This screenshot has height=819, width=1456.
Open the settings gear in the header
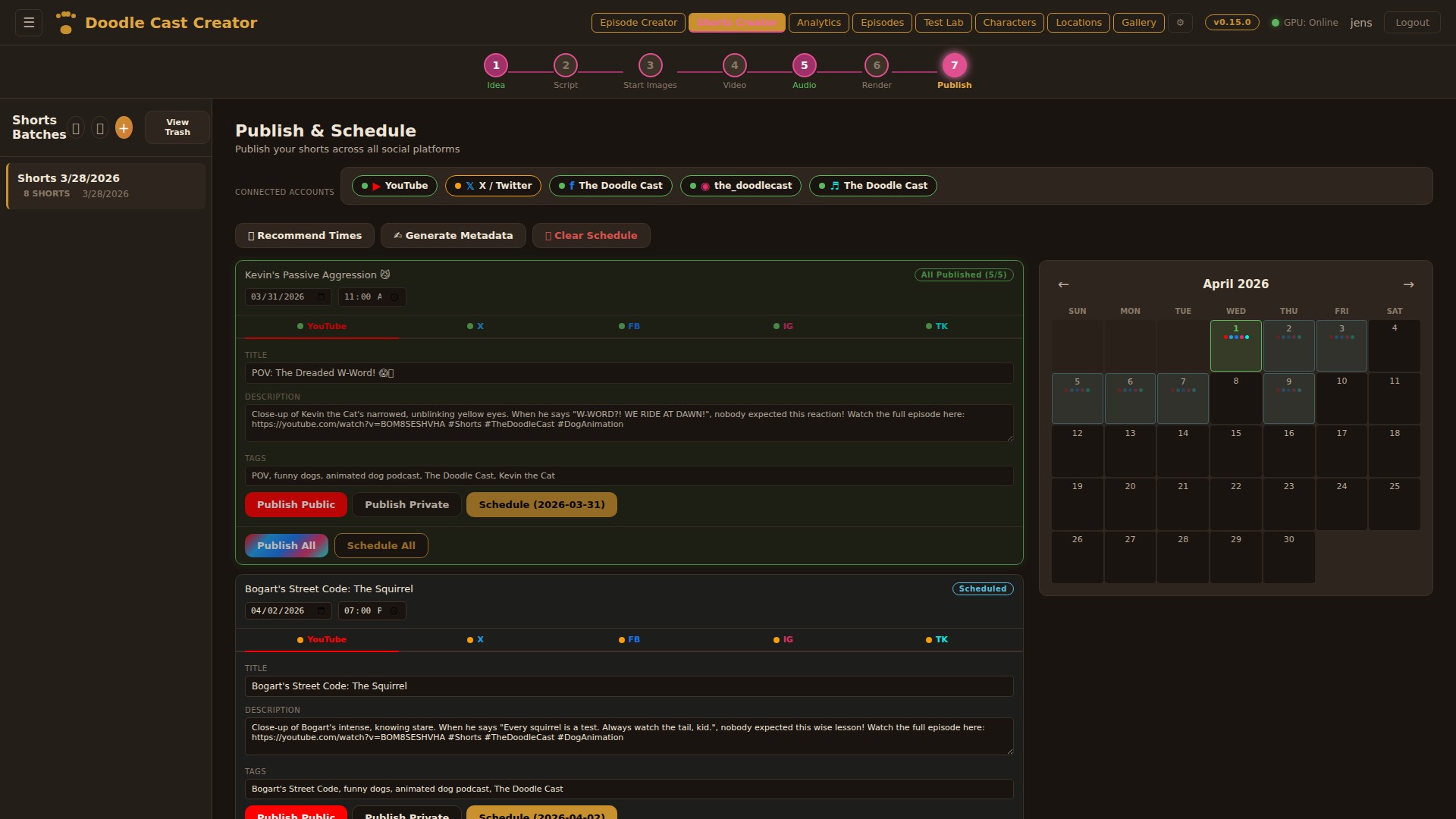tap(1180, 22)
